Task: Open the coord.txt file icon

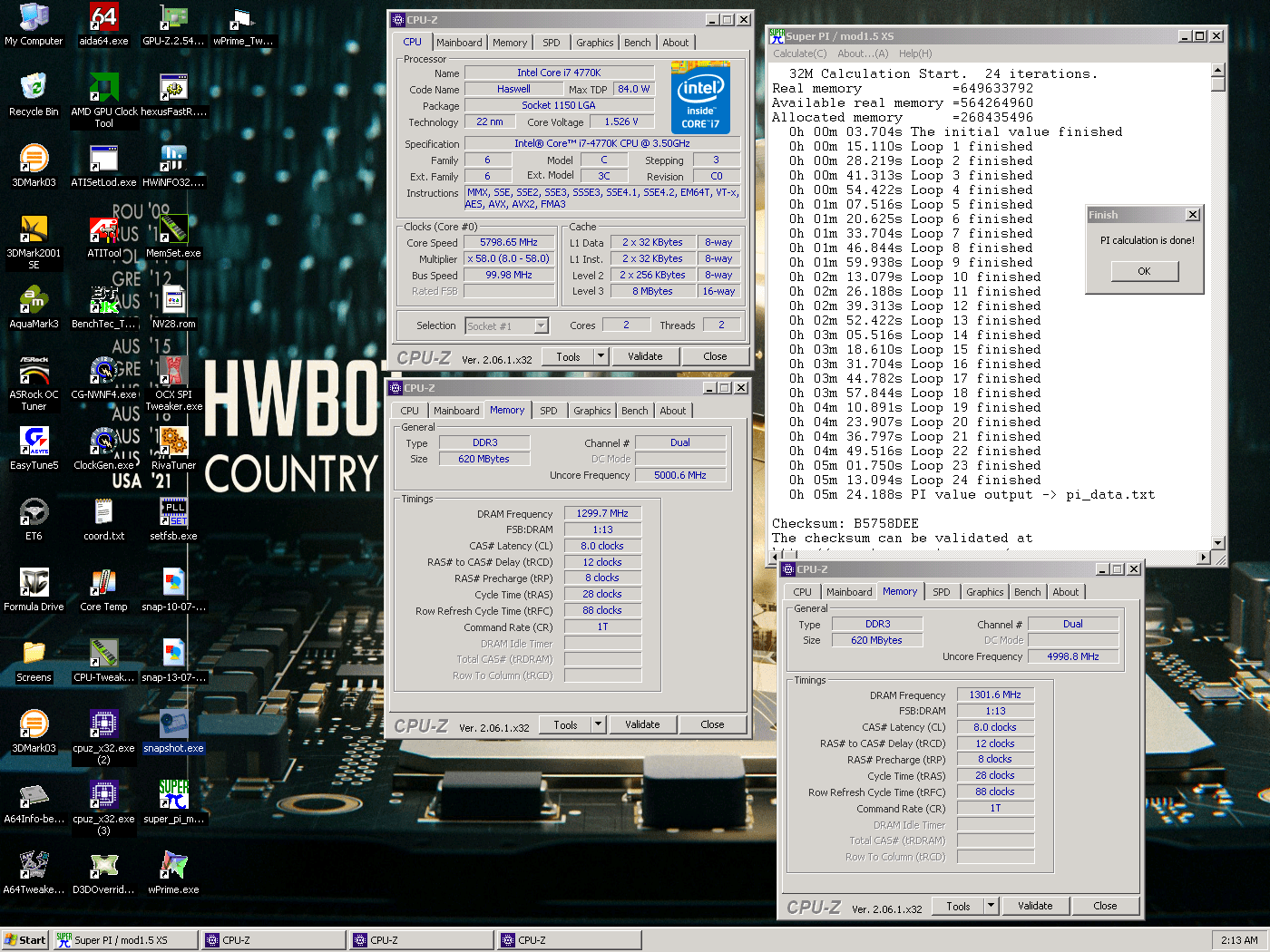Action: coord(103,520)
